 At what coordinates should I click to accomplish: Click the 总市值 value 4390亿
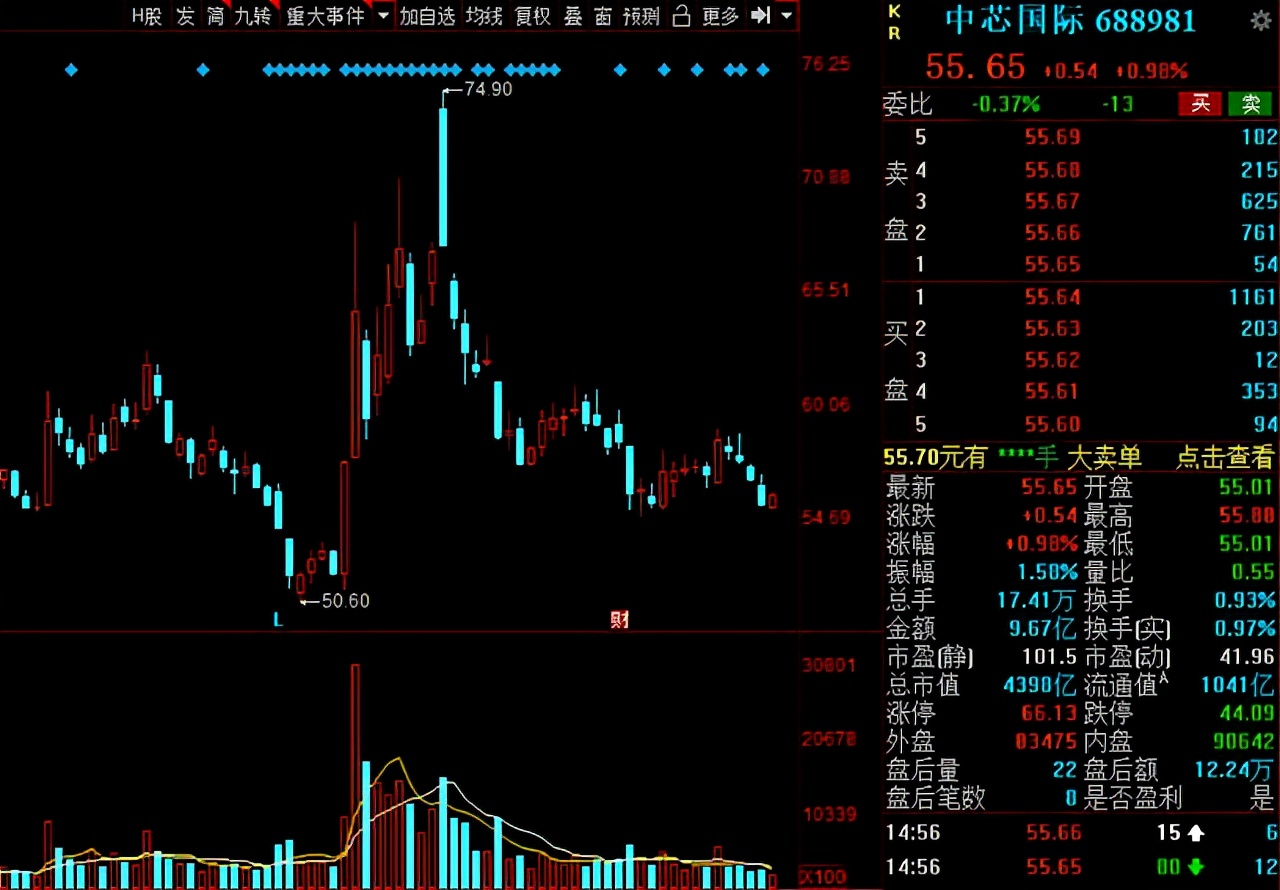1040,685
